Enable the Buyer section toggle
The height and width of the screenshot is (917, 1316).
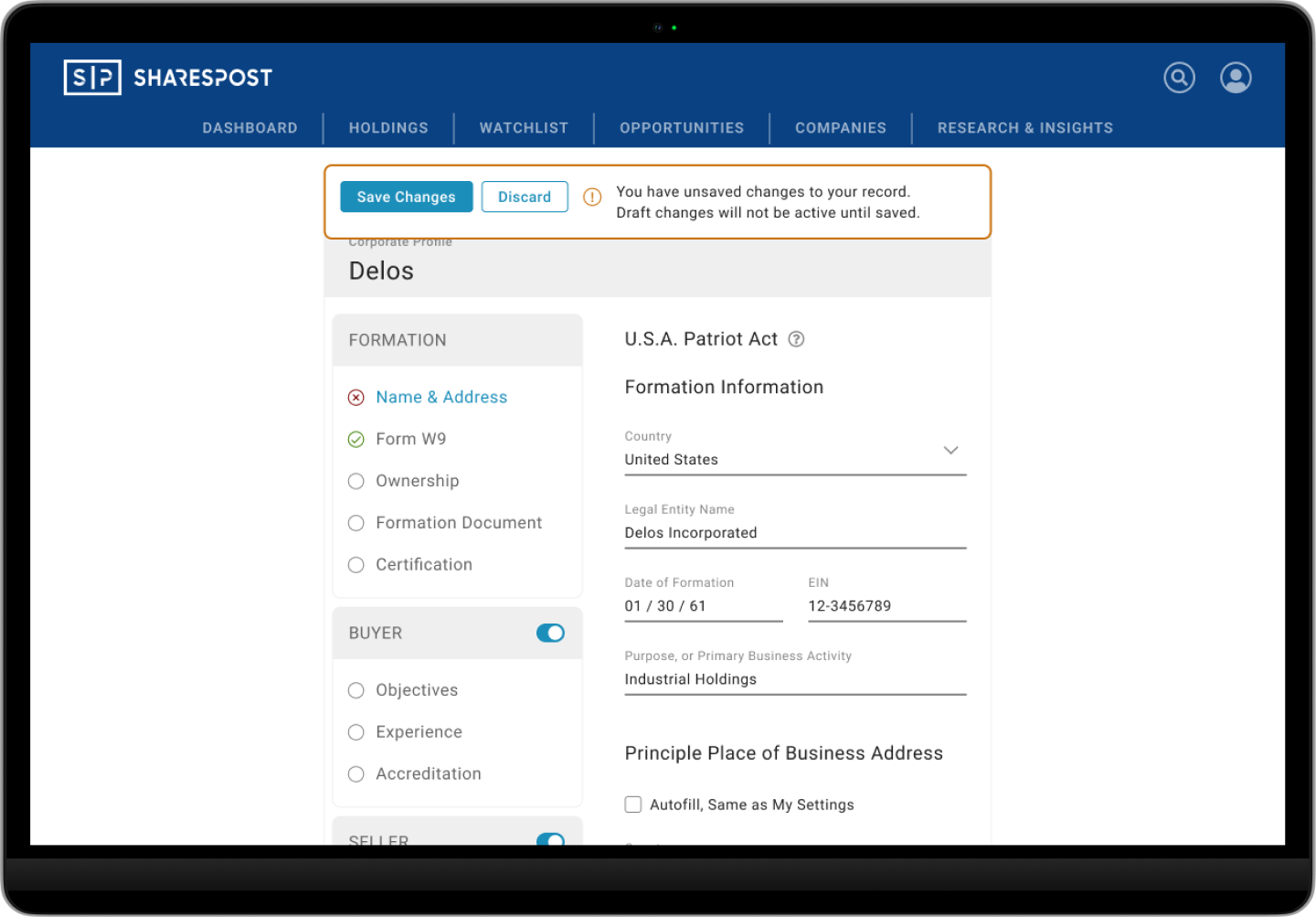tap(550, 633)
